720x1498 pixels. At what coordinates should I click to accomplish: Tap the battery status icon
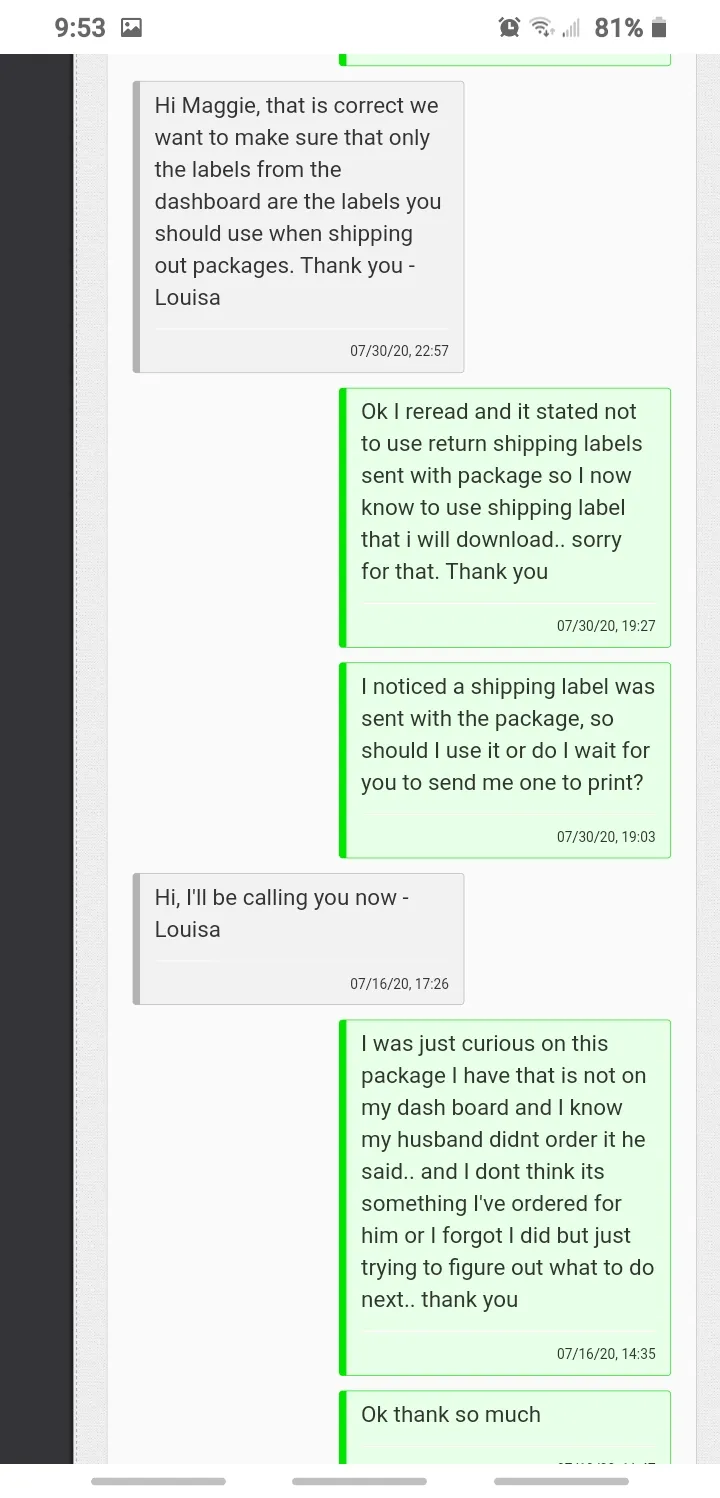[x=658, y=28]
